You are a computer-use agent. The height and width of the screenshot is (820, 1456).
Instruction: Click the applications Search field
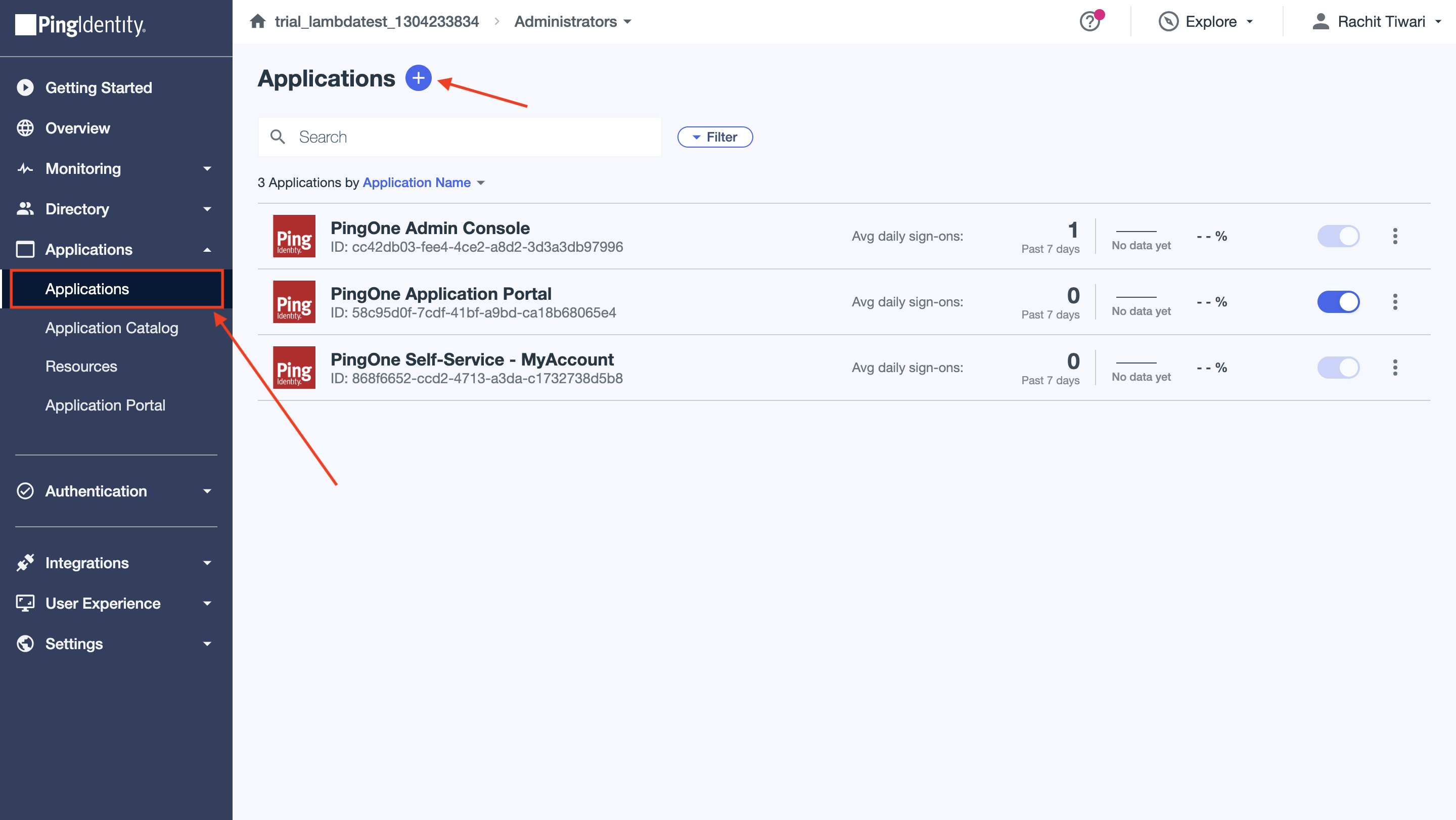[x=469, y=138]
